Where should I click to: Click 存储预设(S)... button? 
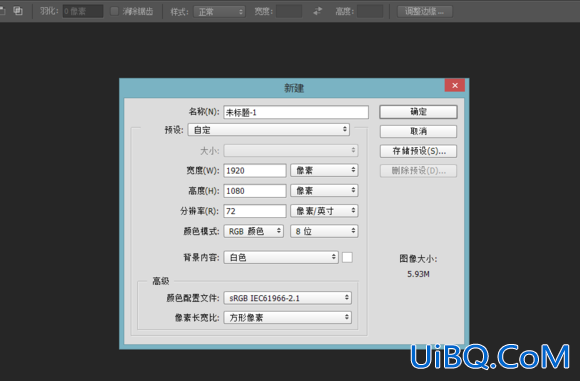coord(418,151)
